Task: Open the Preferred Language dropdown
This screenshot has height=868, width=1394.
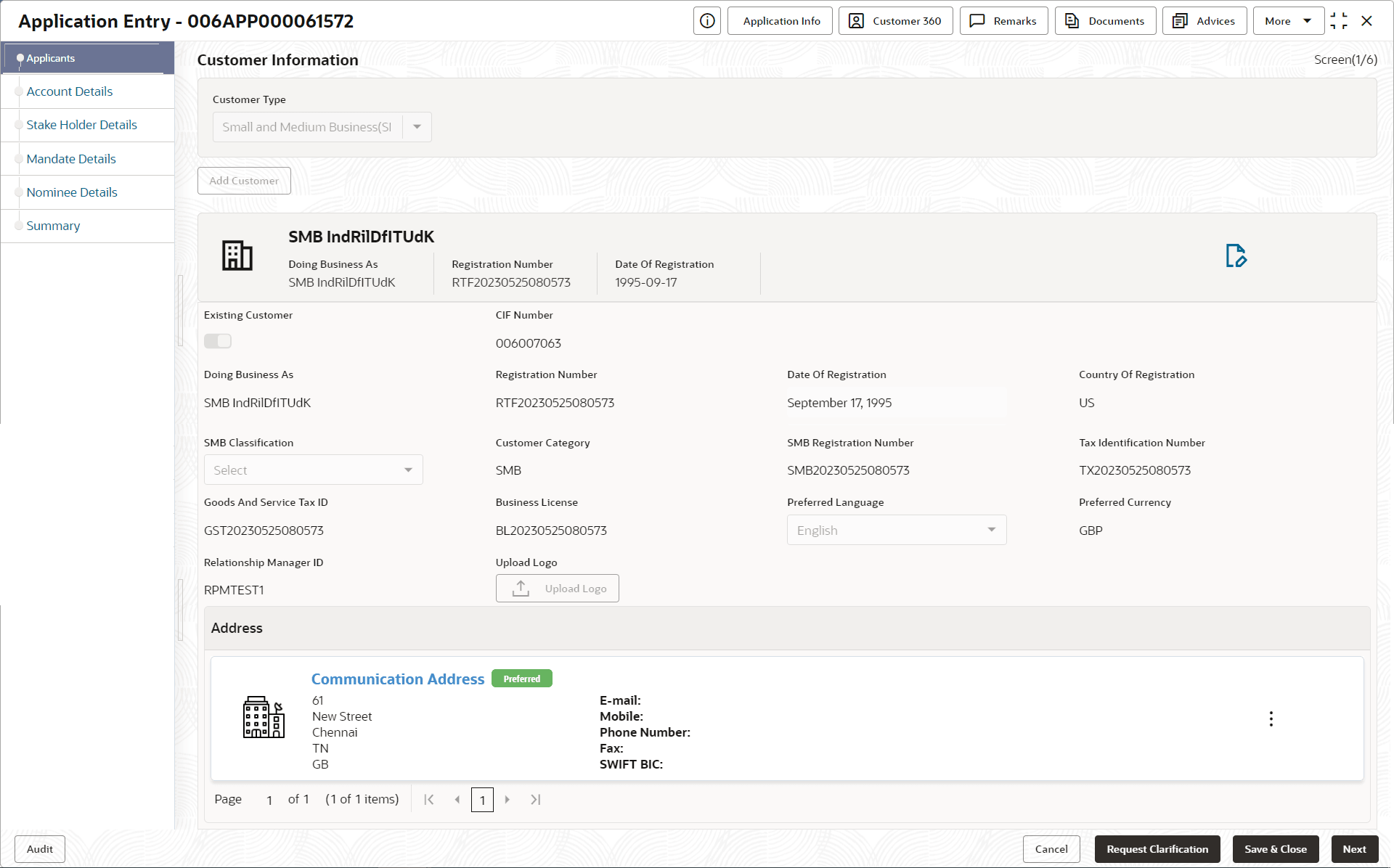Action: [x=896, y=531]
